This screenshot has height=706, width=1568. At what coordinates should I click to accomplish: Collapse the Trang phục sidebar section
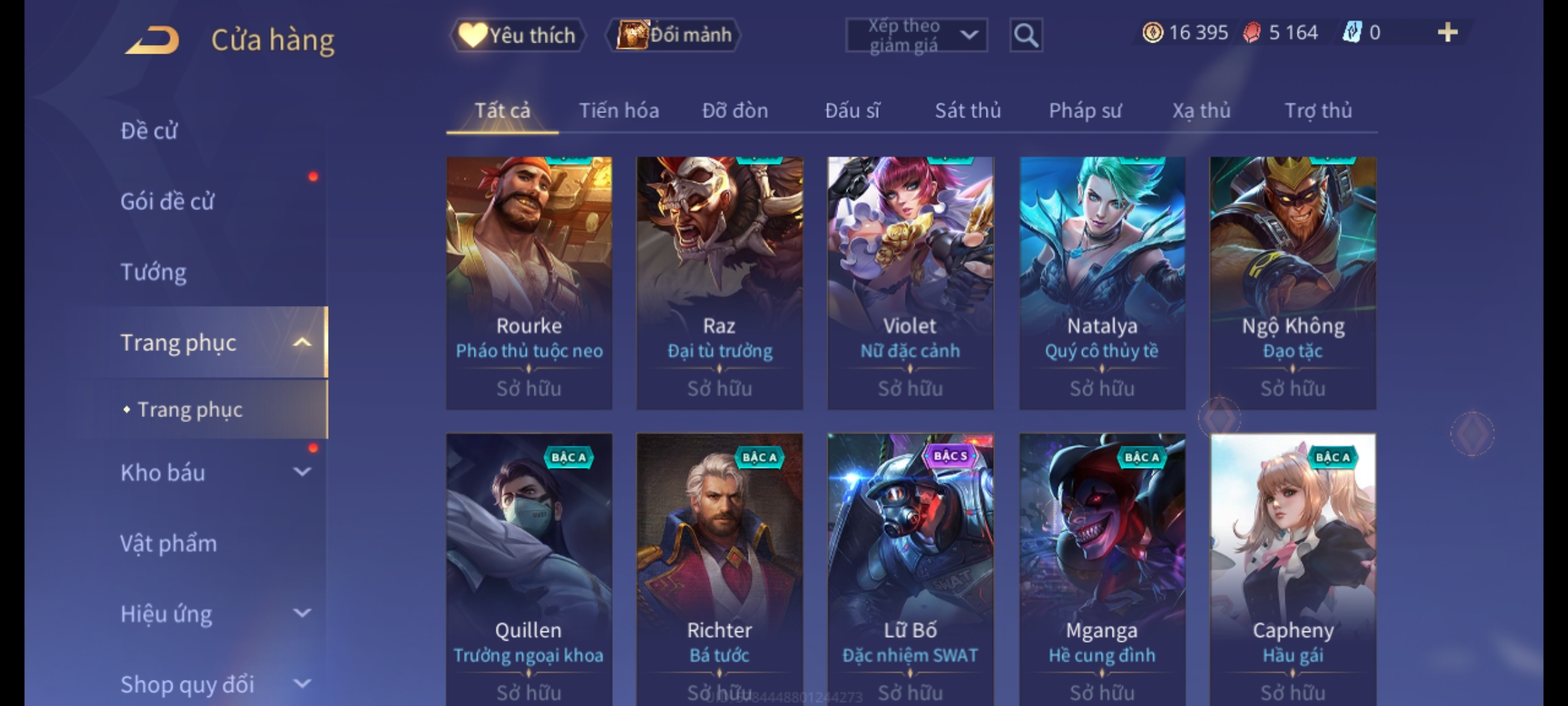pyautogui.click(x=302, y=343)
